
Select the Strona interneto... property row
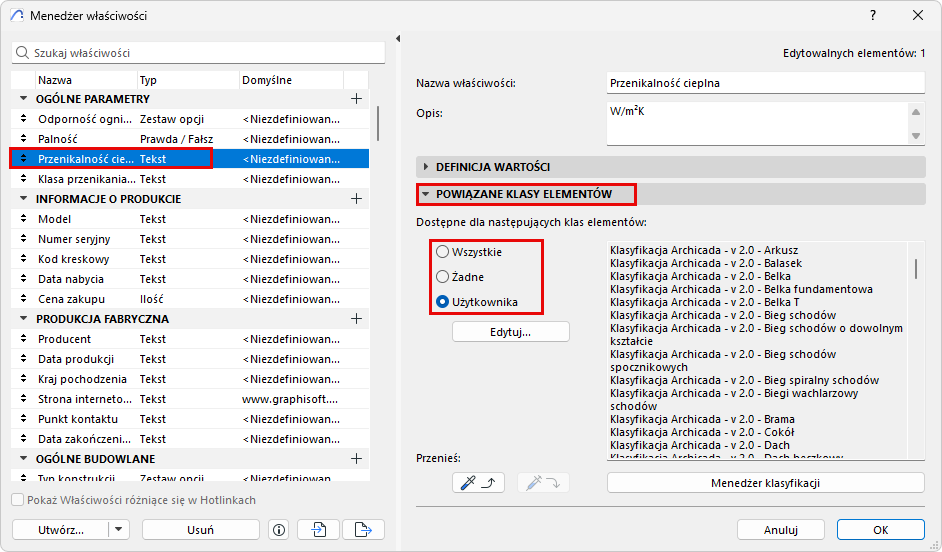[x=190, y=399]
